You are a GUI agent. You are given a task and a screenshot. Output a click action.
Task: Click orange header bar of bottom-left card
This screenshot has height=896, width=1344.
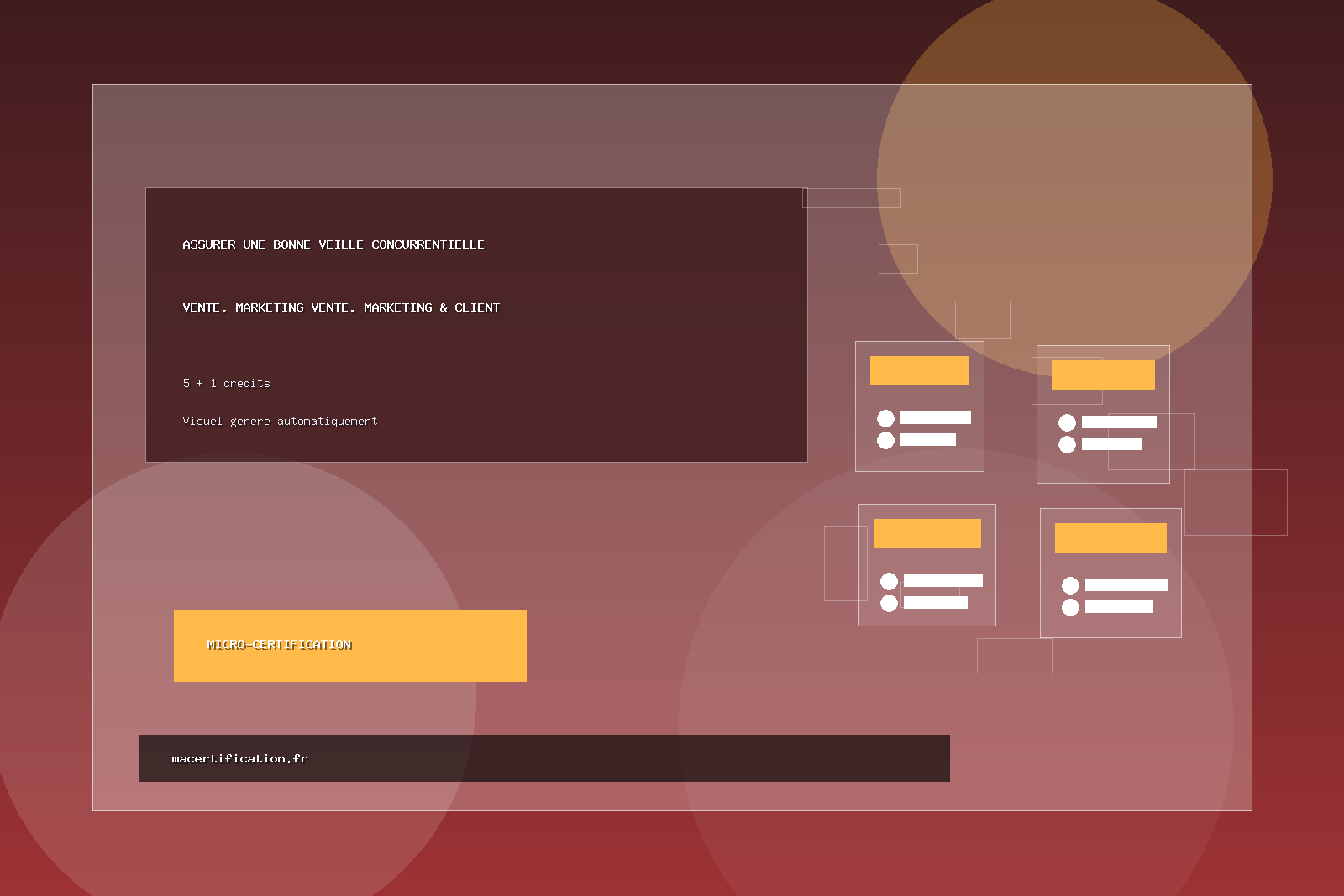pyautogui.click(x=927, y=533)
